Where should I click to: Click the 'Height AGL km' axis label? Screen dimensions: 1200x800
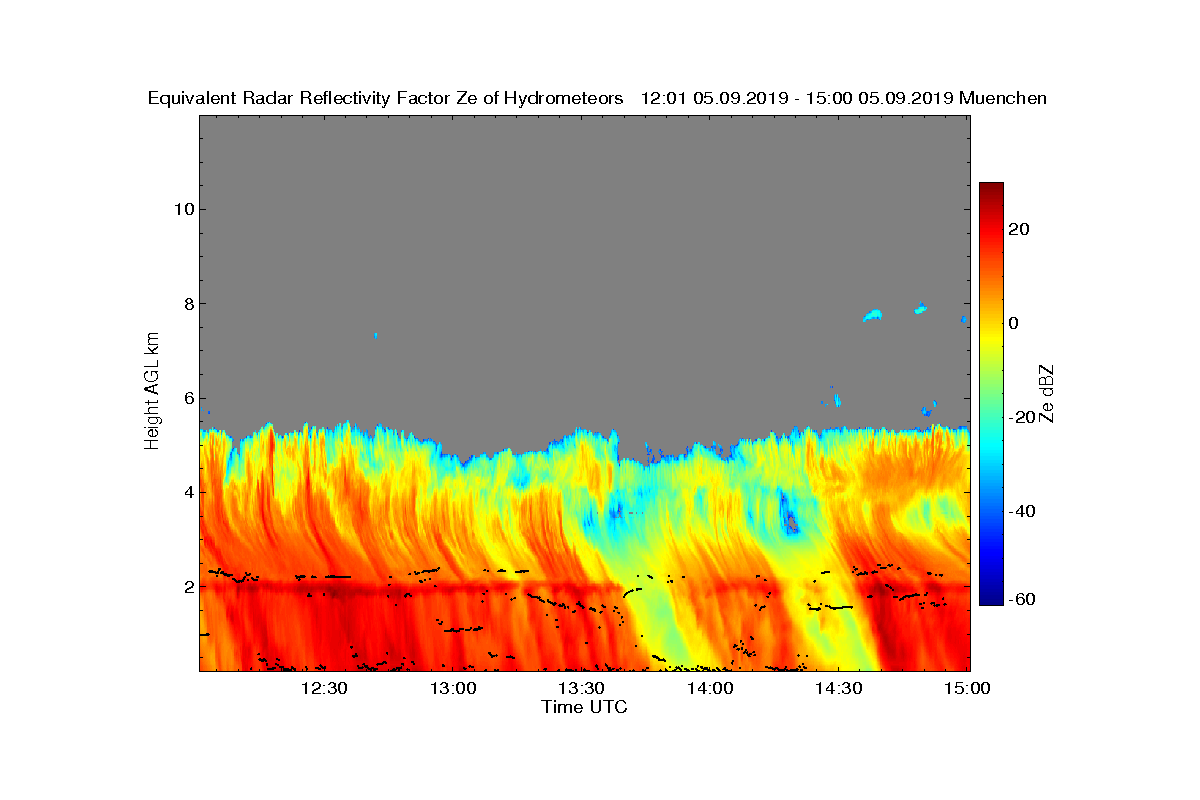click(152, 392)
